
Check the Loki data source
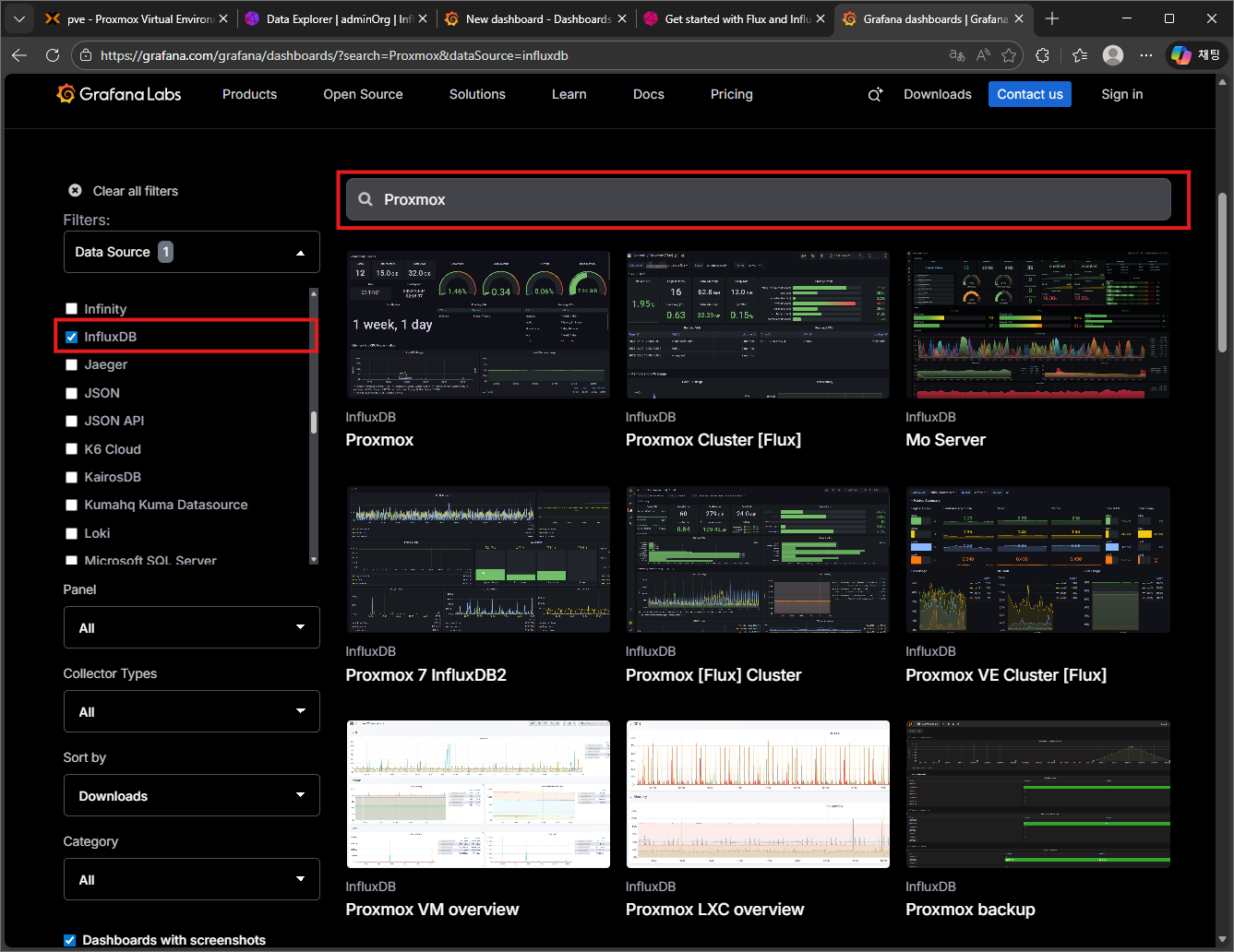point(71,533)
